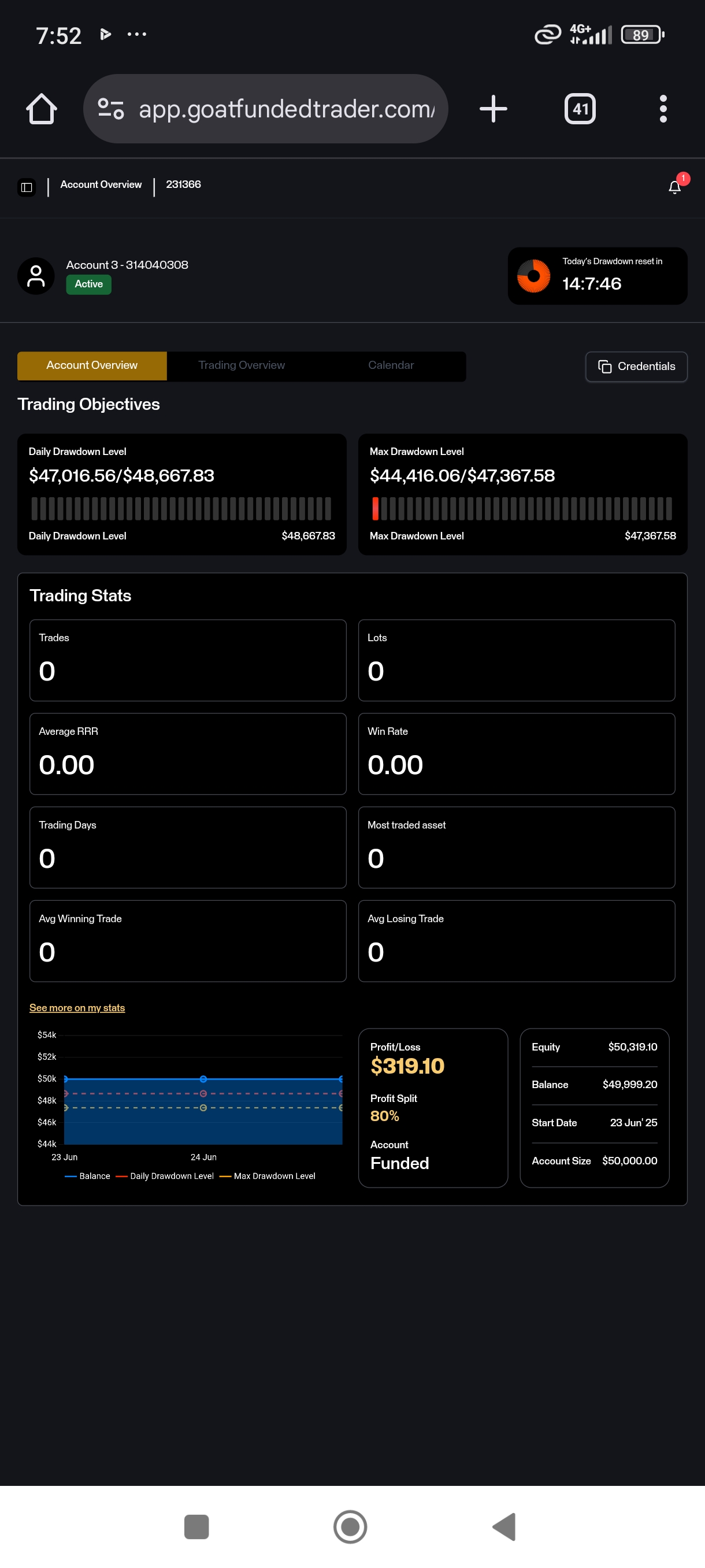Click the Max Drawdown Level progress bar

click(x=522, y=508)
